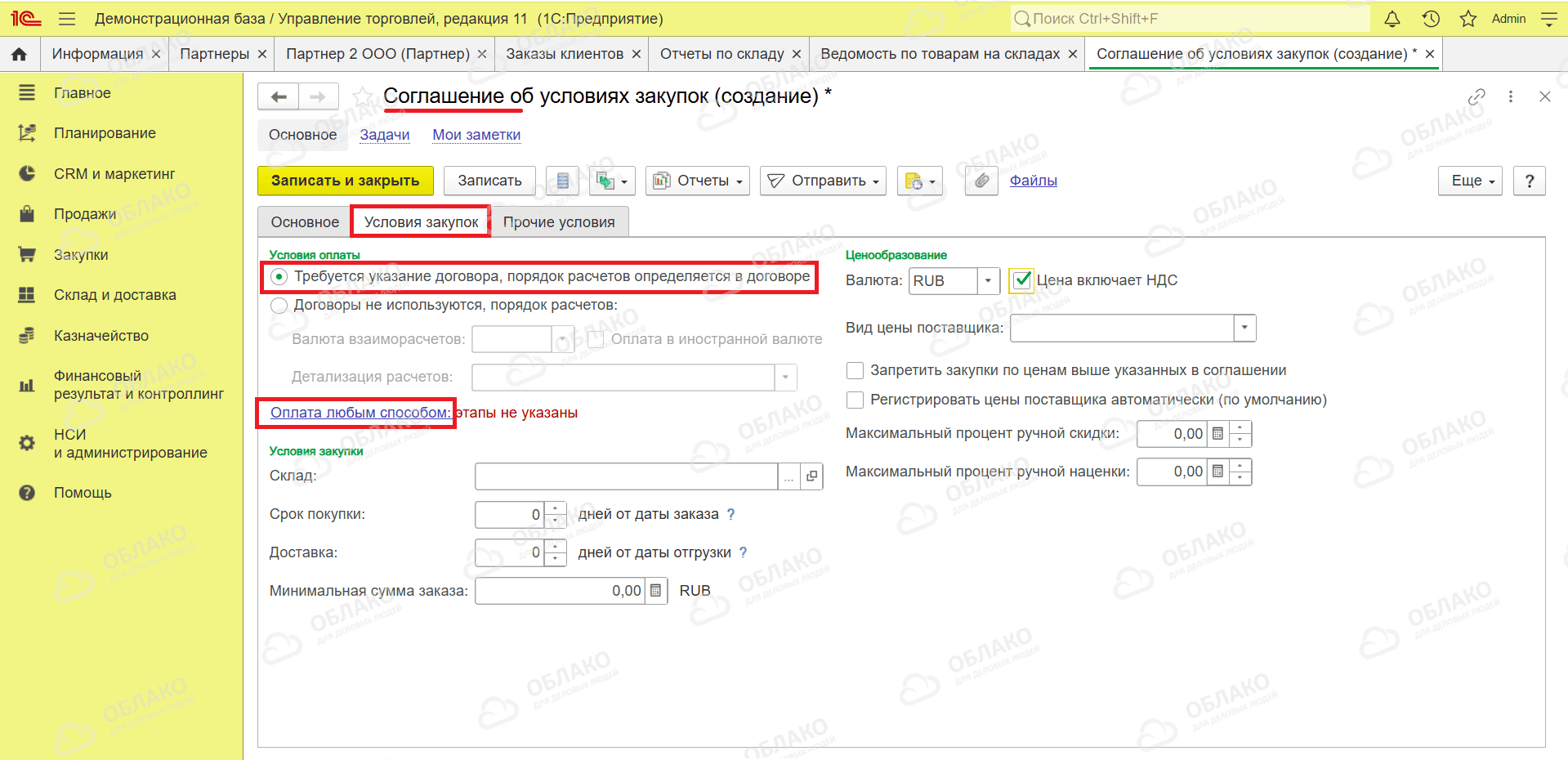Click the Минимальная сумма заказа field
This screenshot has height=760, width=1568.
coord(561,591)
